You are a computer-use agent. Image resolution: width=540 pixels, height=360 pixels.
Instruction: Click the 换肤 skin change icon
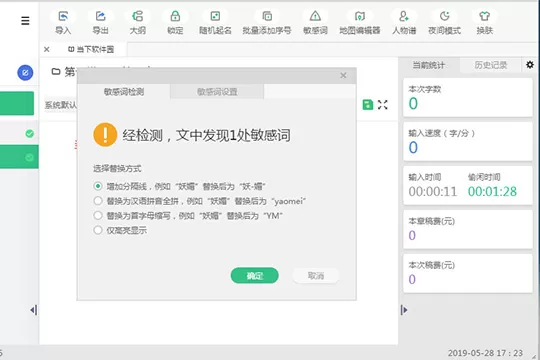[x=485, y=22]
